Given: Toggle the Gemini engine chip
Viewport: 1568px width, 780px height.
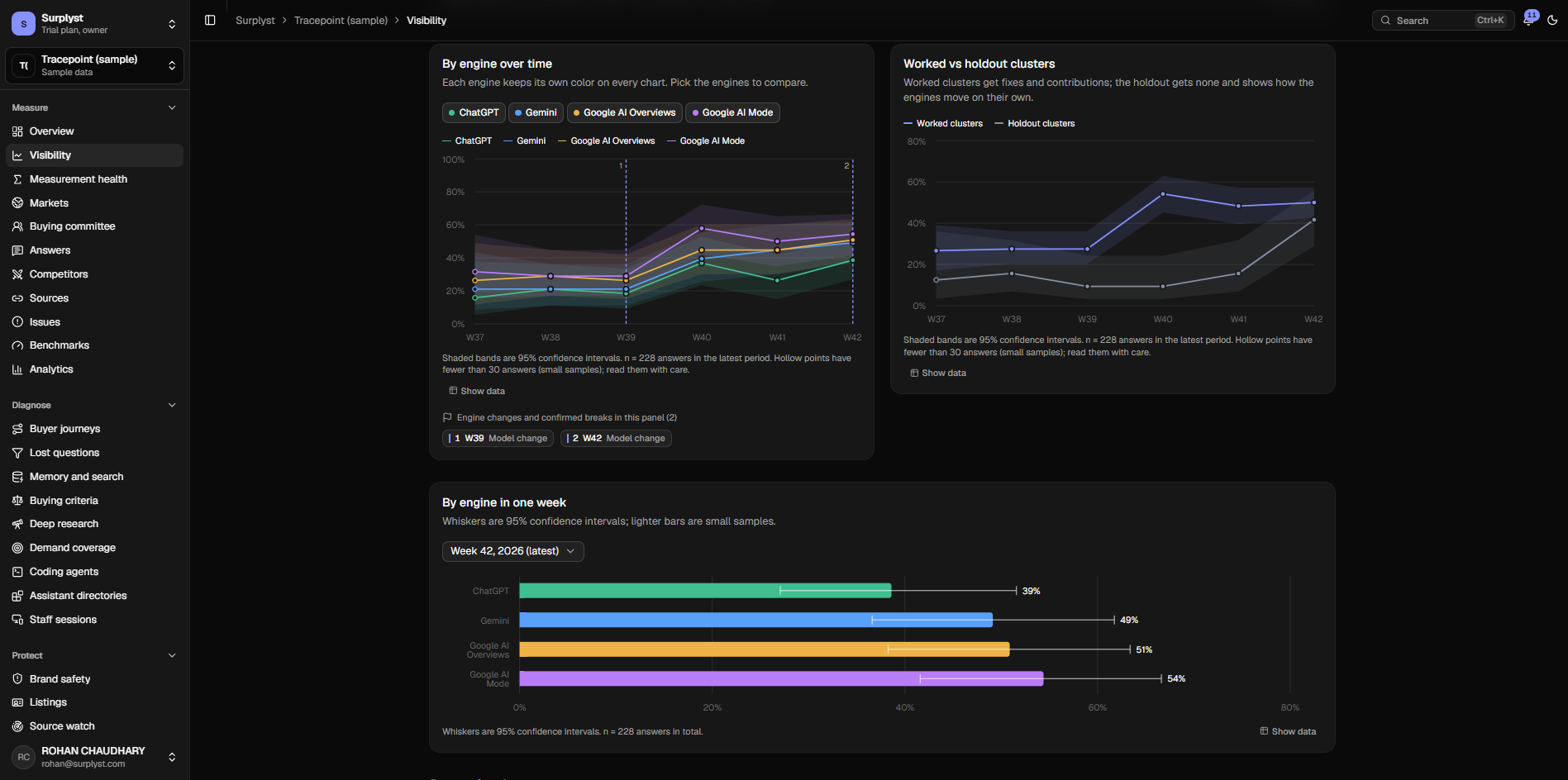Looking at the screenshot, I should [x=536, y=112].
